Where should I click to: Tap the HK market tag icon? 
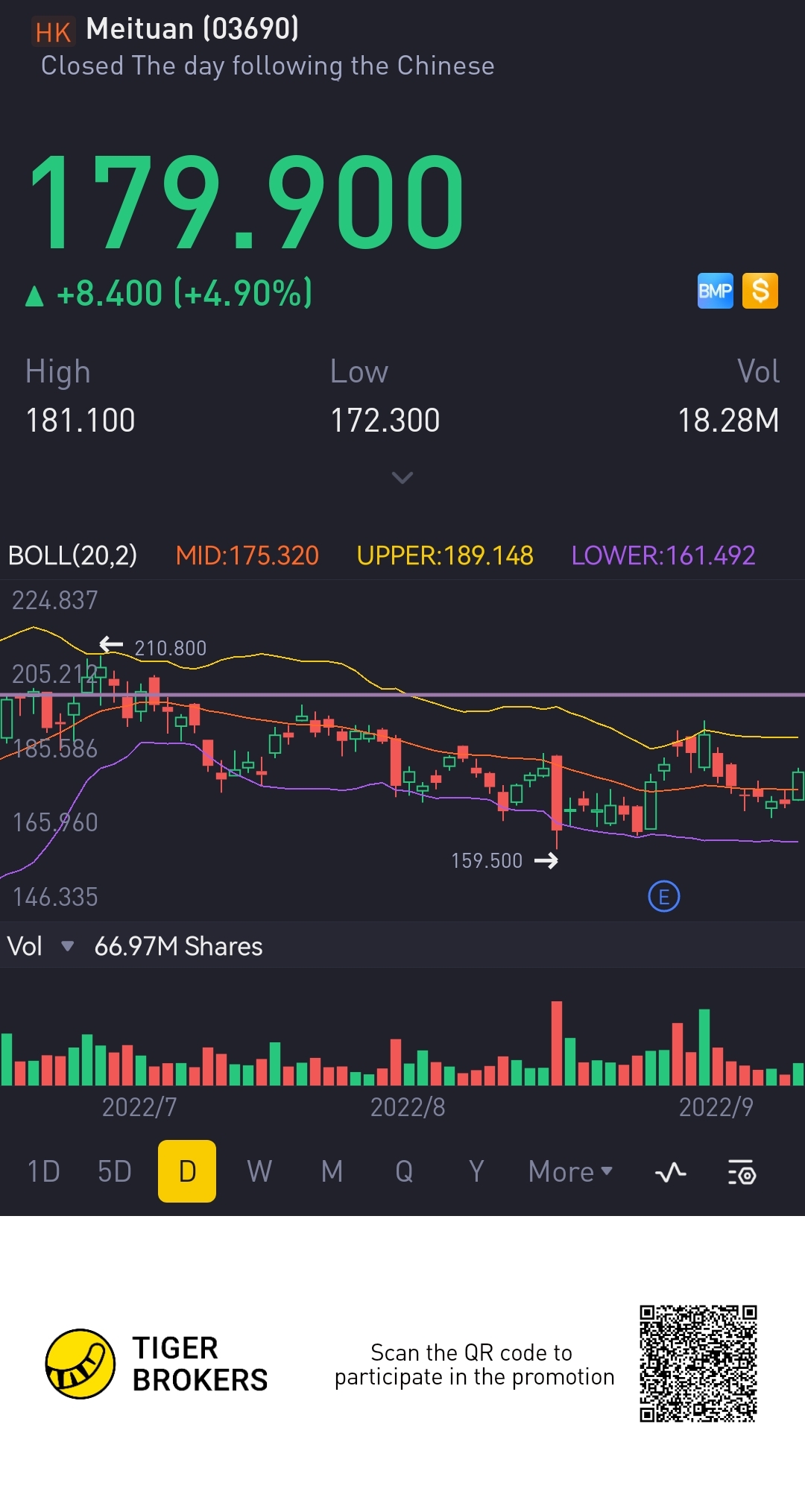[x=53, y=32]
